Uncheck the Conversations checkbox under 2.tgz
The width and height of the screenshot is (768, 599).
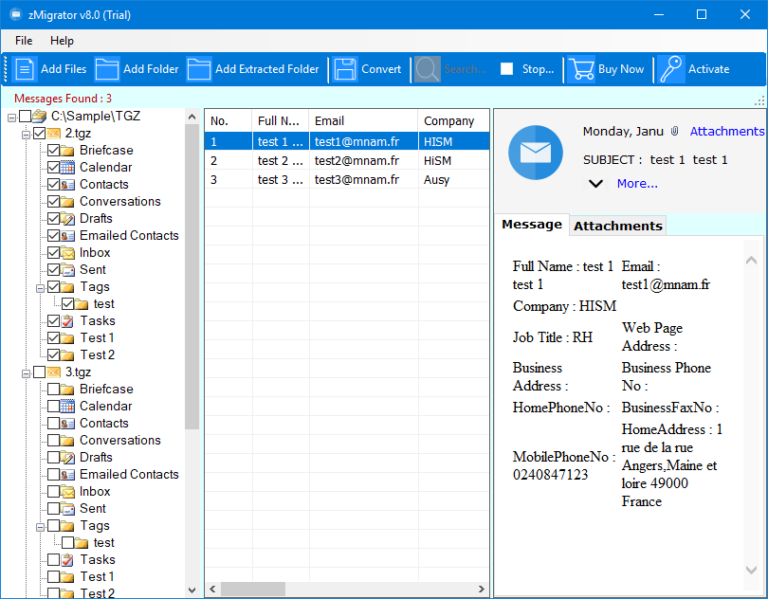(53, 201)
